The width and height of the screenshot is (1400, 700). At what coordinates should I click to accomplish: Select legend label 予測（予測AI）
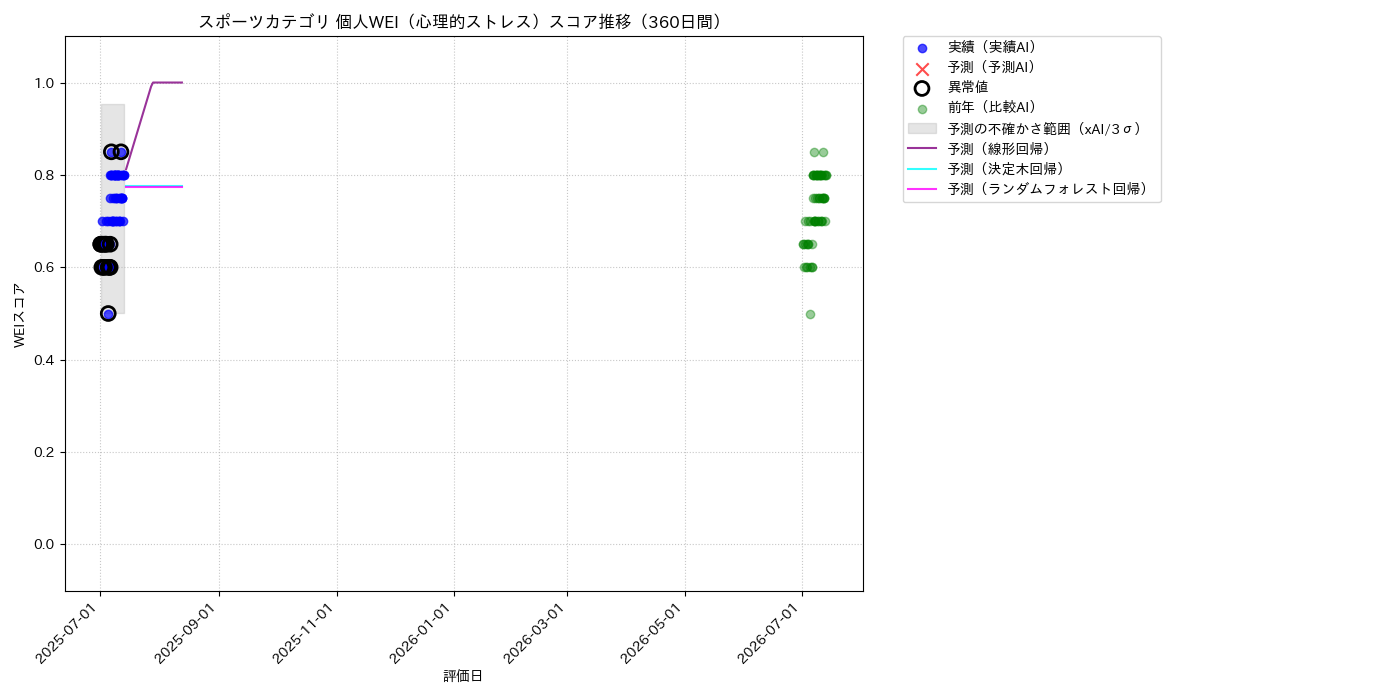992,67
